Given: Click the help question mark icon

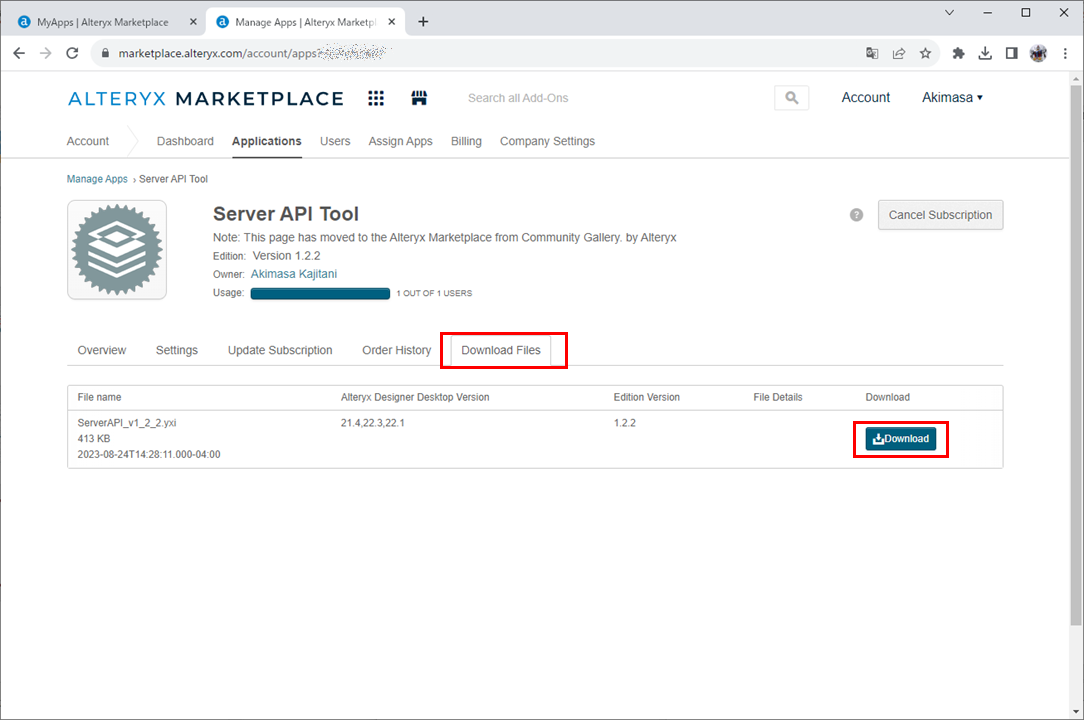Looking at the screenshot, I should pos(856,215).
